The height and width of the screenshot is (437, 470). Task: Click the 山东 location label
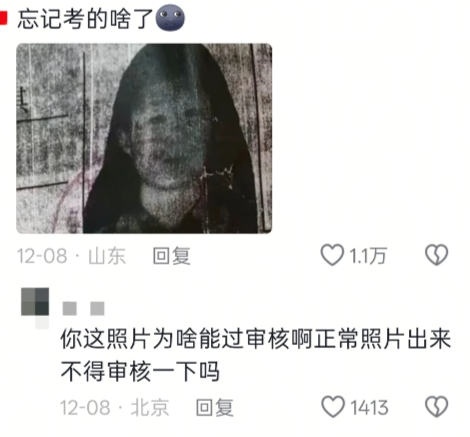coord(107,256)
